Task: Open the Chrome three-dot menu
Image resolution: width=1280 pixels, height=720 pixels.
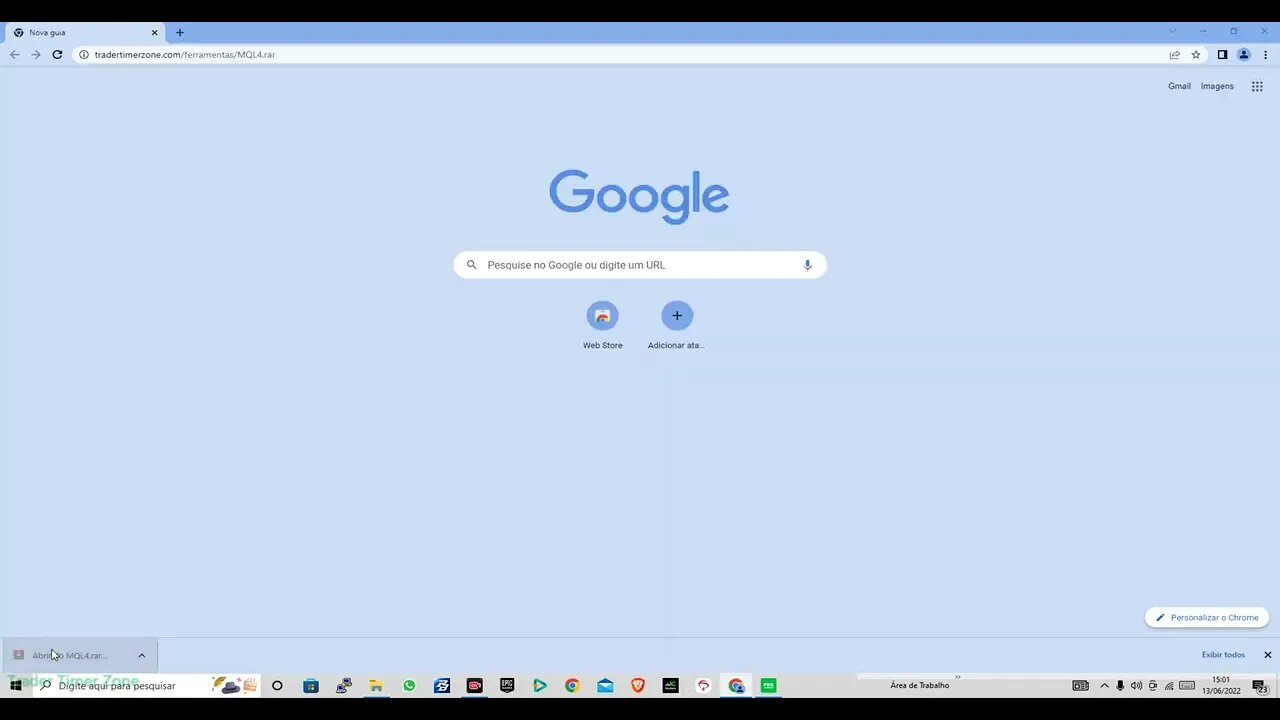Action: (1265, 55)
